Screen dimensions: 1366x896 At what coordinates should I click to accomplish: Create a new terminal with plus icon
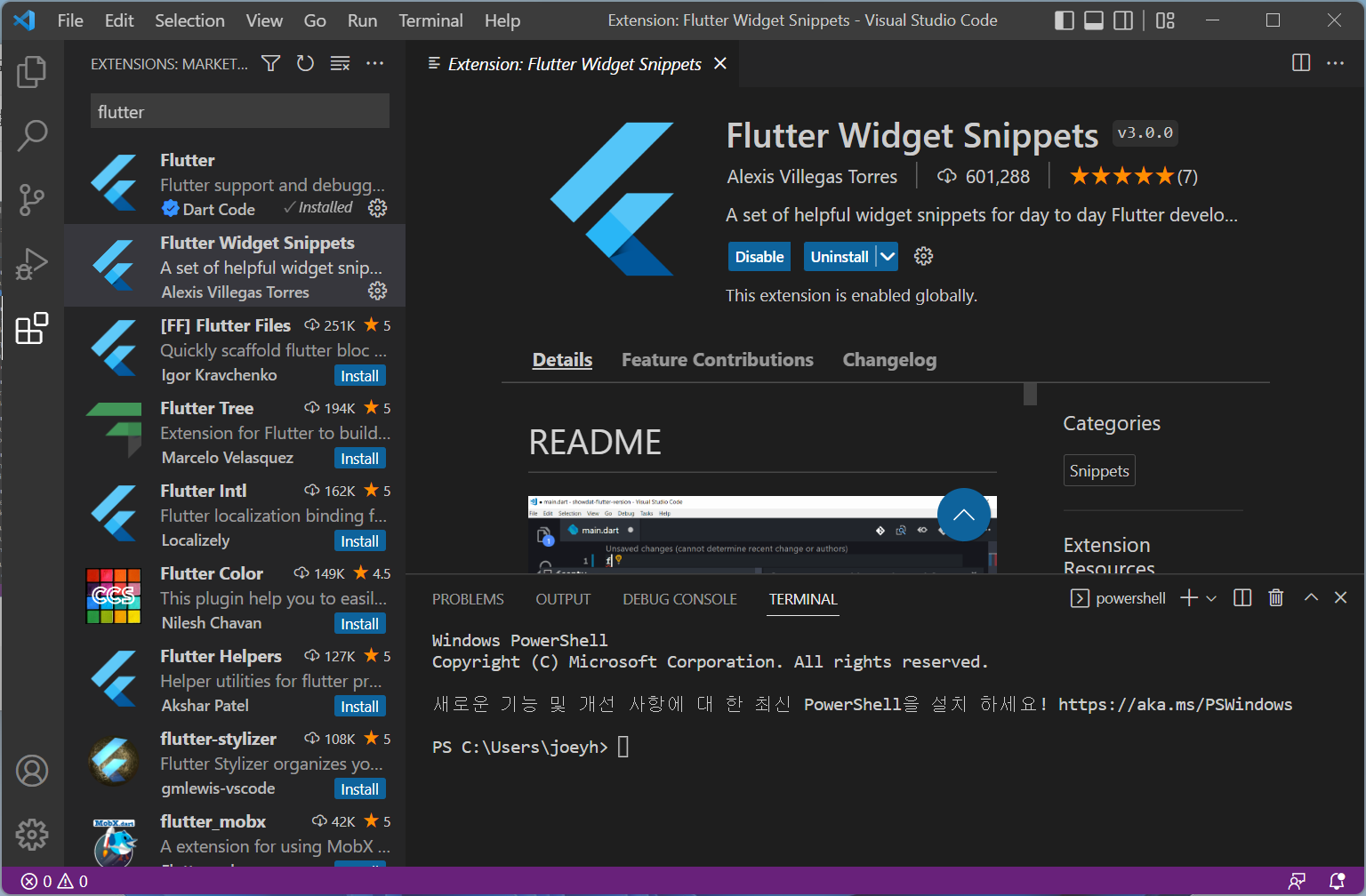click(1189, 598)
